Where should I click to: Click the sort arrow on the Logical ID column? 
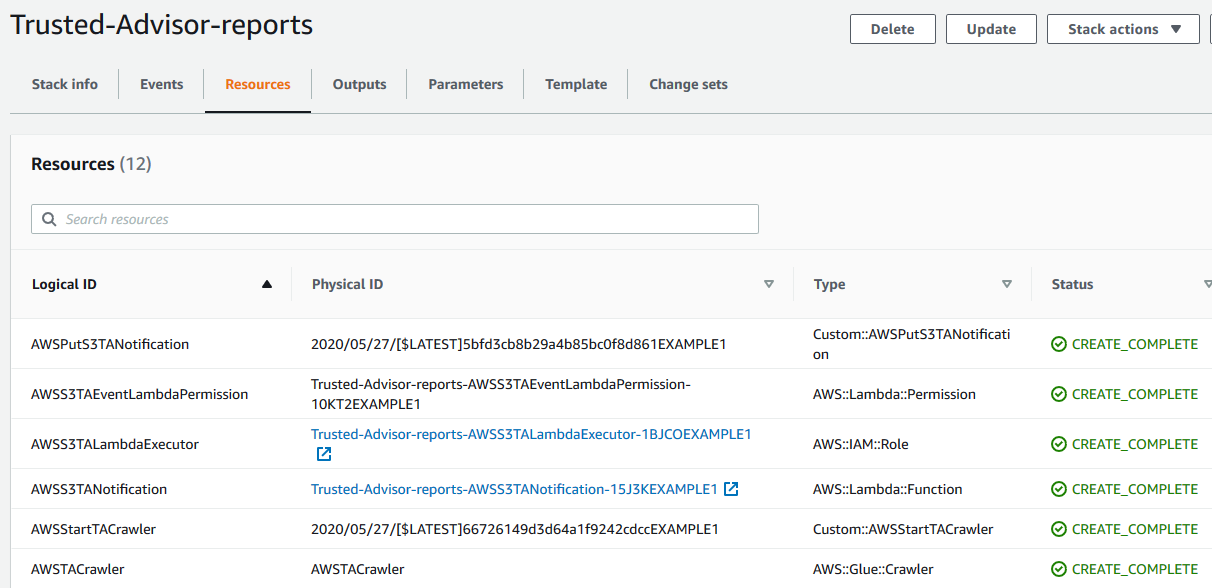coord(266,284)
